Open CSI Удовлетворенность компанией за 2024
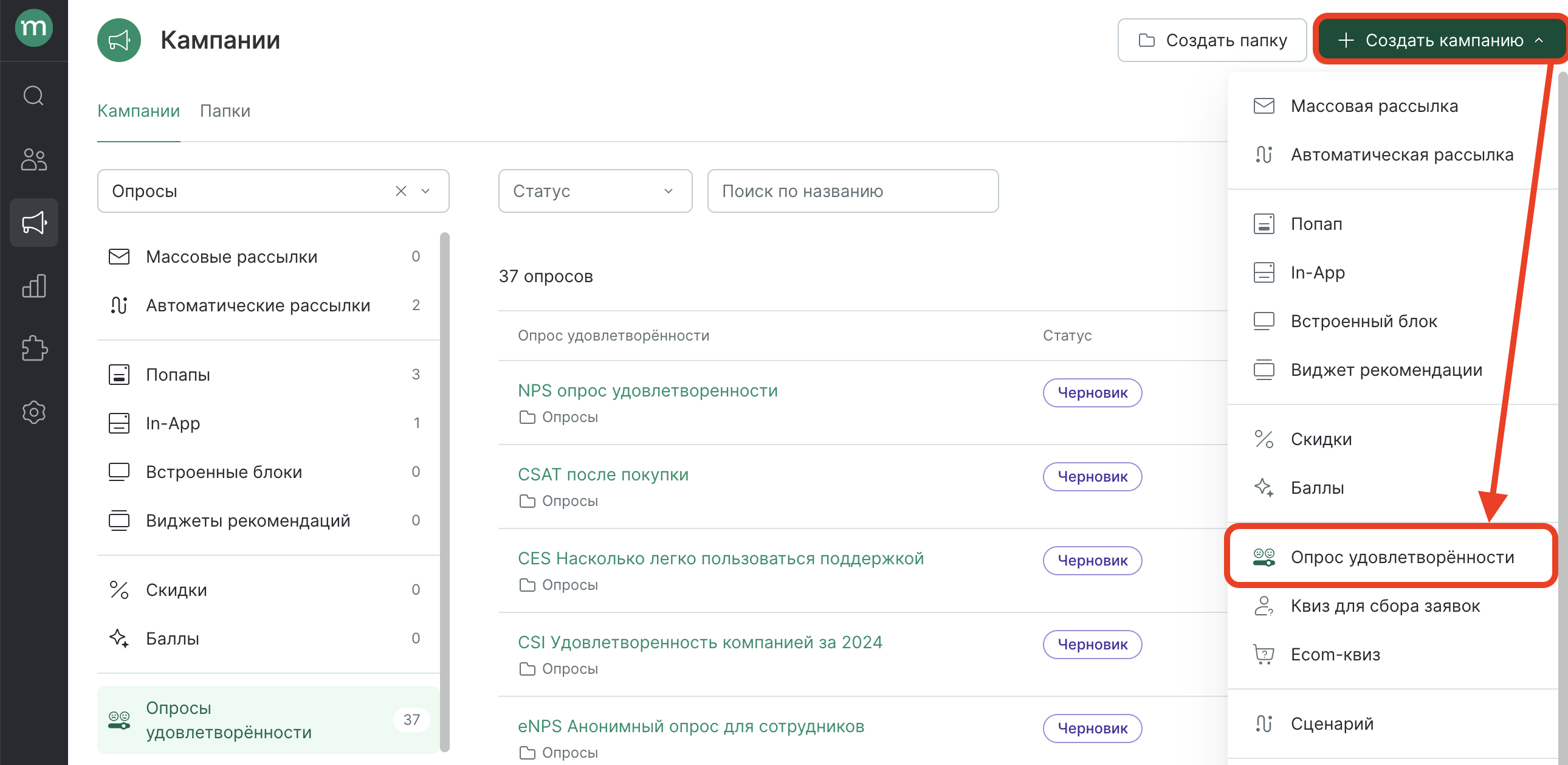This screenshot has width=1568, height=765. [700, 643]
